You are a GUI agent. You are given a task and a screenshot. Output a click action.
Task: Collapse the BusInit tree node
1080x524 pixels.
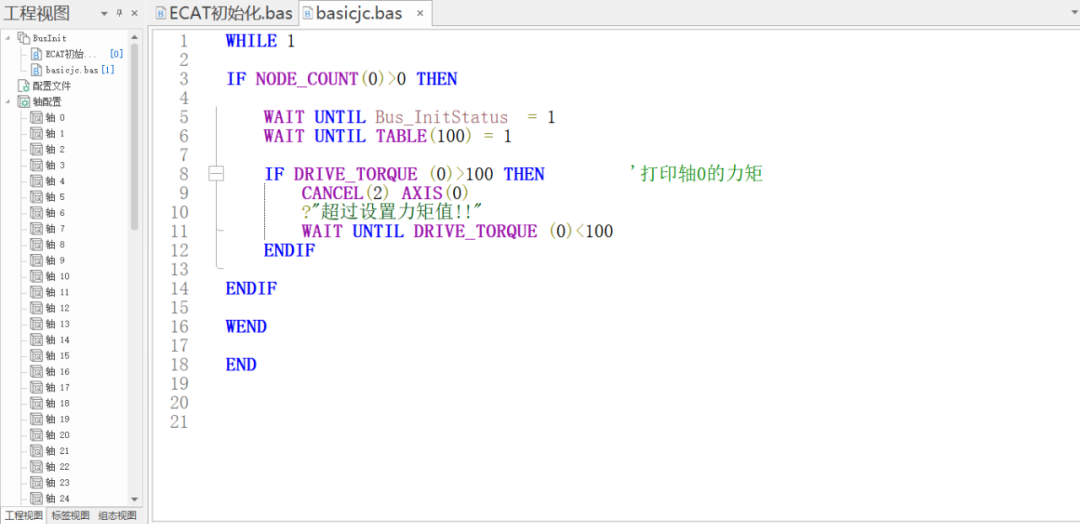tap(8, 38)
